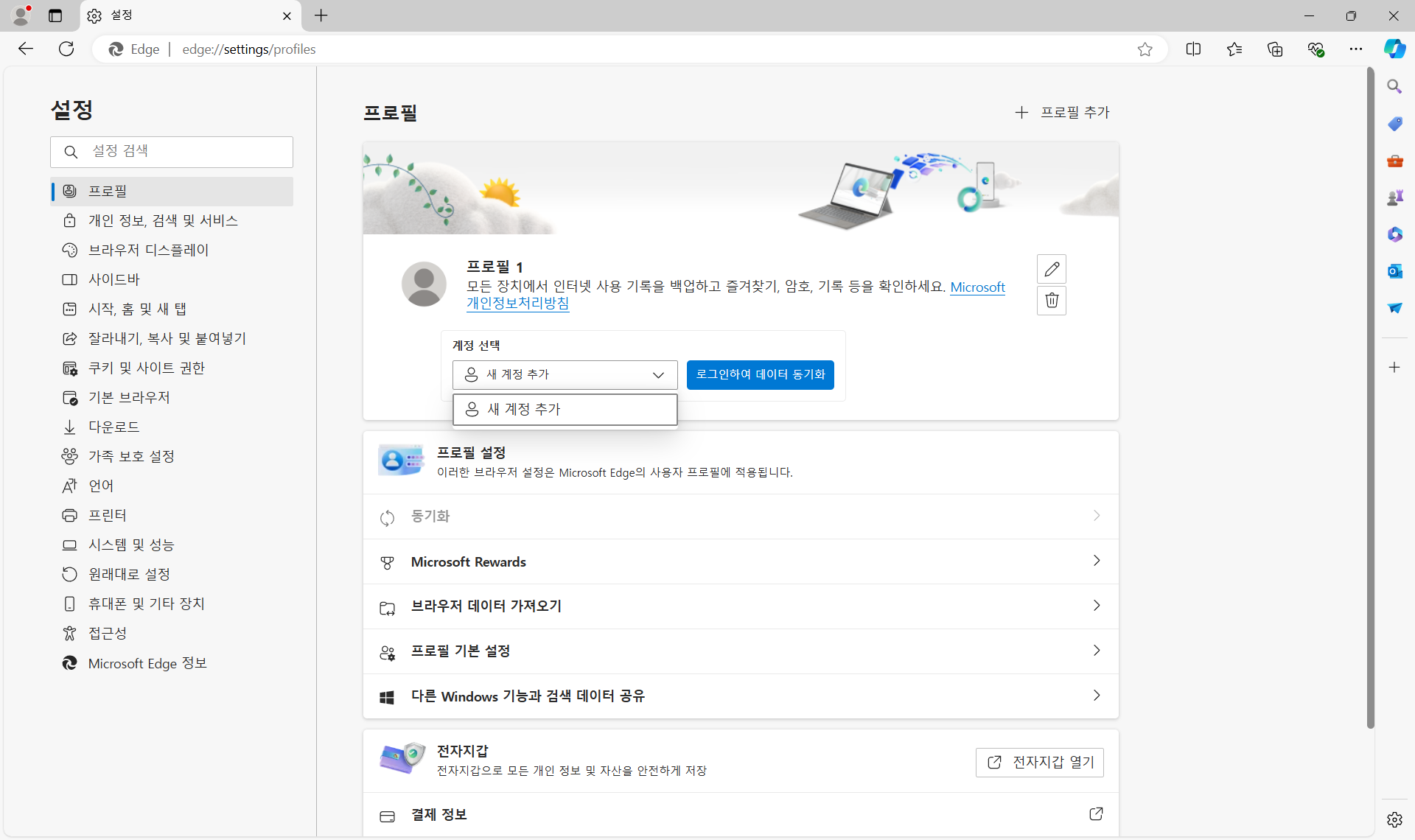The width and height of the screenshot is (1415, 840).
Task: Open 새 계정 추가 account dropdown
Action: coord(565,374)
